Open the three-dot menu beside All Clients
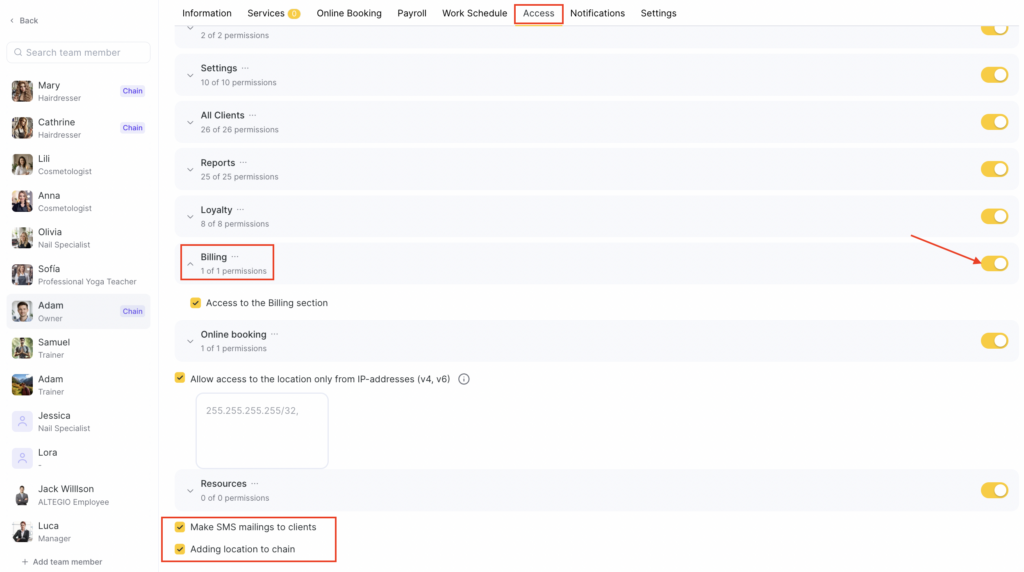The image size is (1024, 572). [x=253, y=115]
